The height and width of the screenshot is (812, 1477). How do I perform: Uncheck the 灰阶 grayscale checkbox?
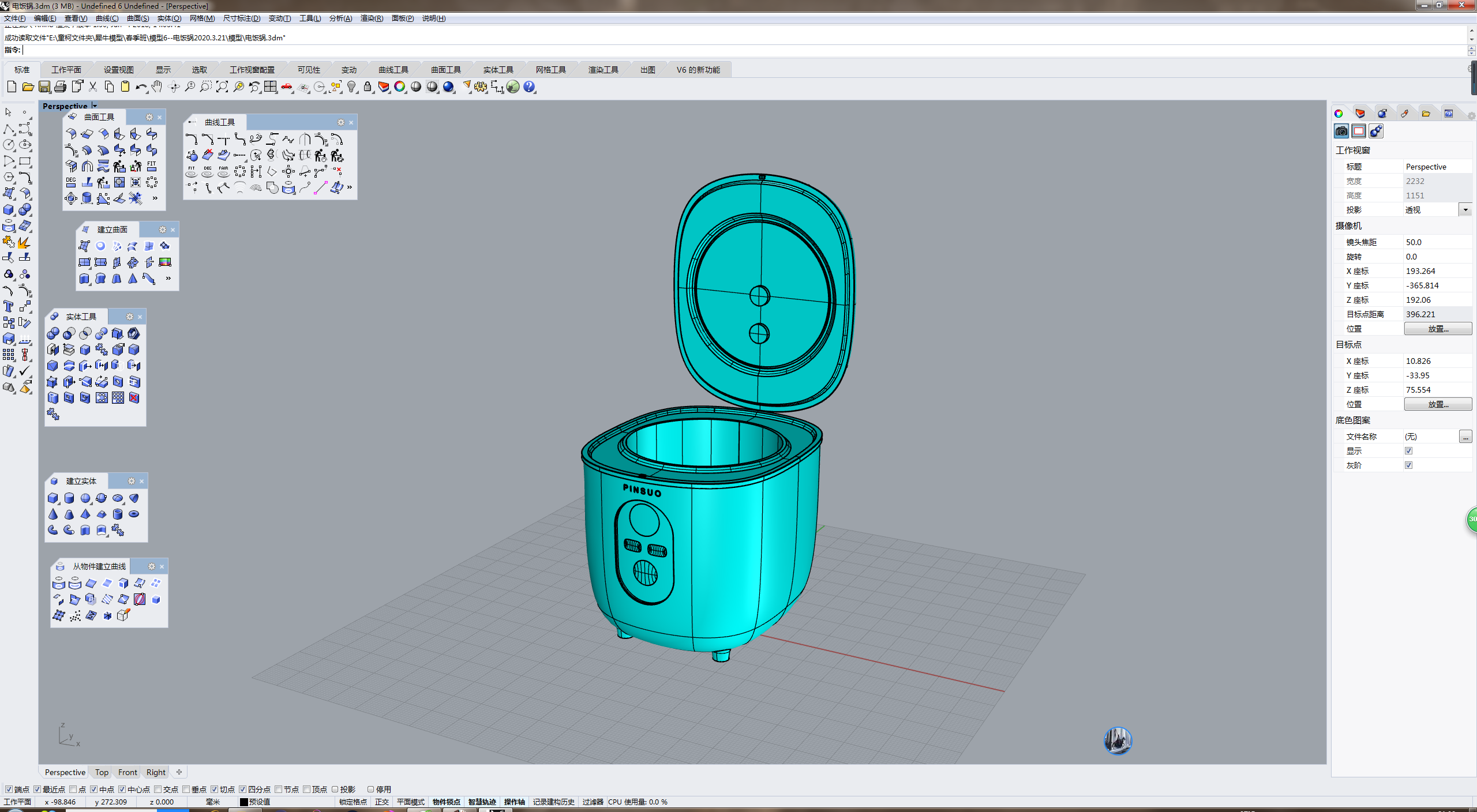point(1408,465)
